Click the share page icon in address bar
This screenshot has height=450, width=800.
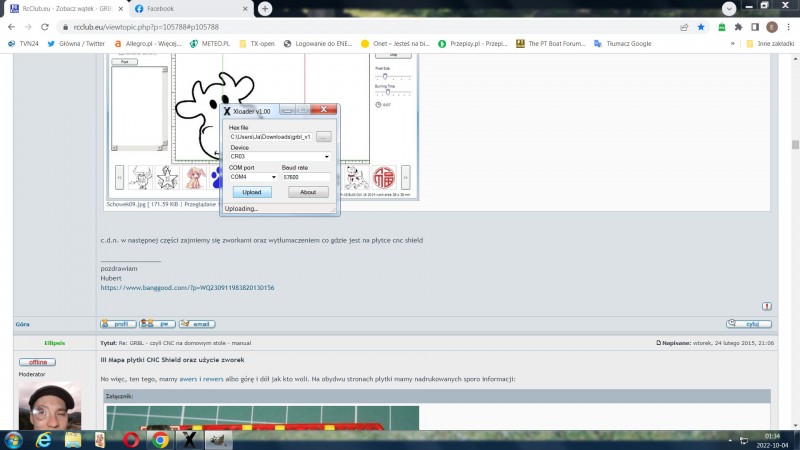point(684,27)
